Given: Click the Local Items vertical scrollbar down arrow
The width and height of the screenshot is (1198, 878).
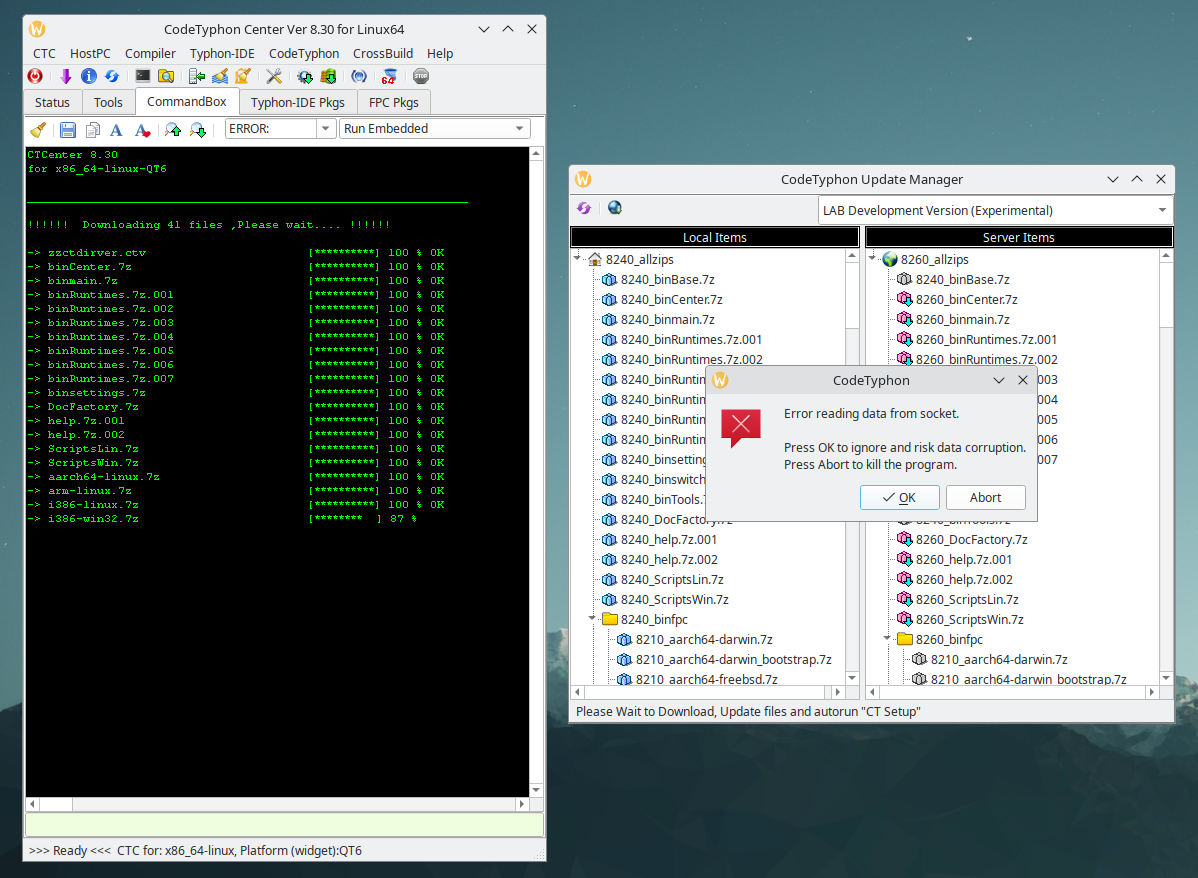Looking at the screenshot, I should click(x=852, y=678).
